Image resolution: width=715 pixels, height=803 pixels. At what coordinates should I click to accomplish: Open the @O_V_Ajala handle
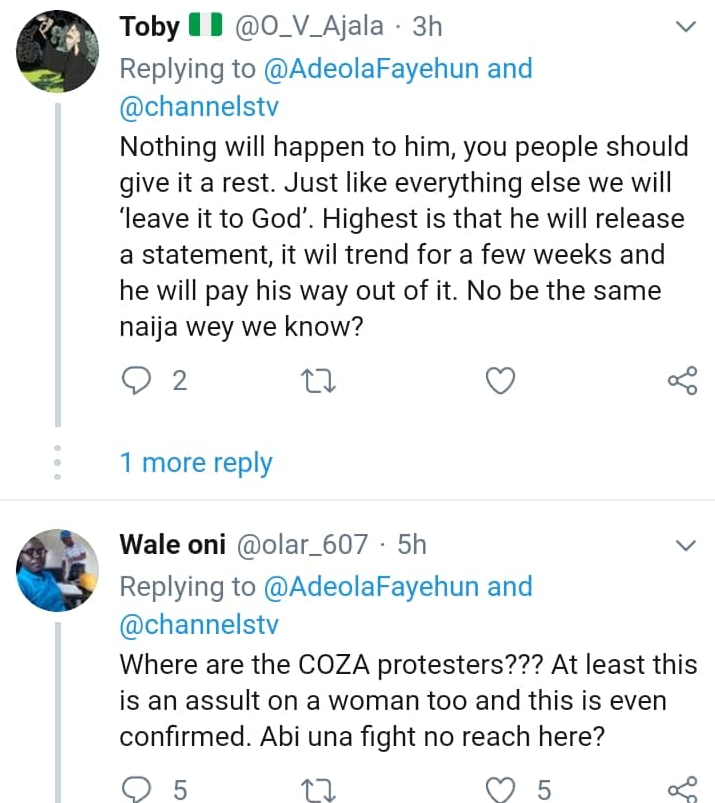[x=309, y=27]
